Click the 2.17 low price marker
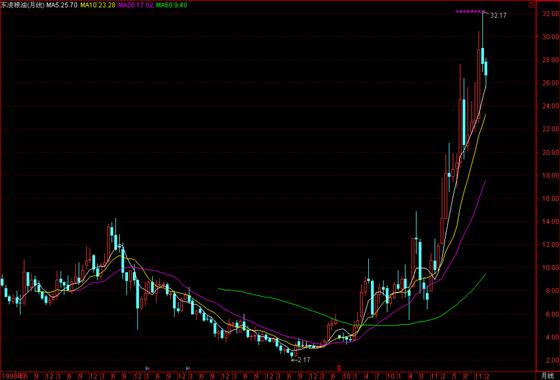Image resolution: width=560 pixels, height=380 pixels. (x=303, y=360)
